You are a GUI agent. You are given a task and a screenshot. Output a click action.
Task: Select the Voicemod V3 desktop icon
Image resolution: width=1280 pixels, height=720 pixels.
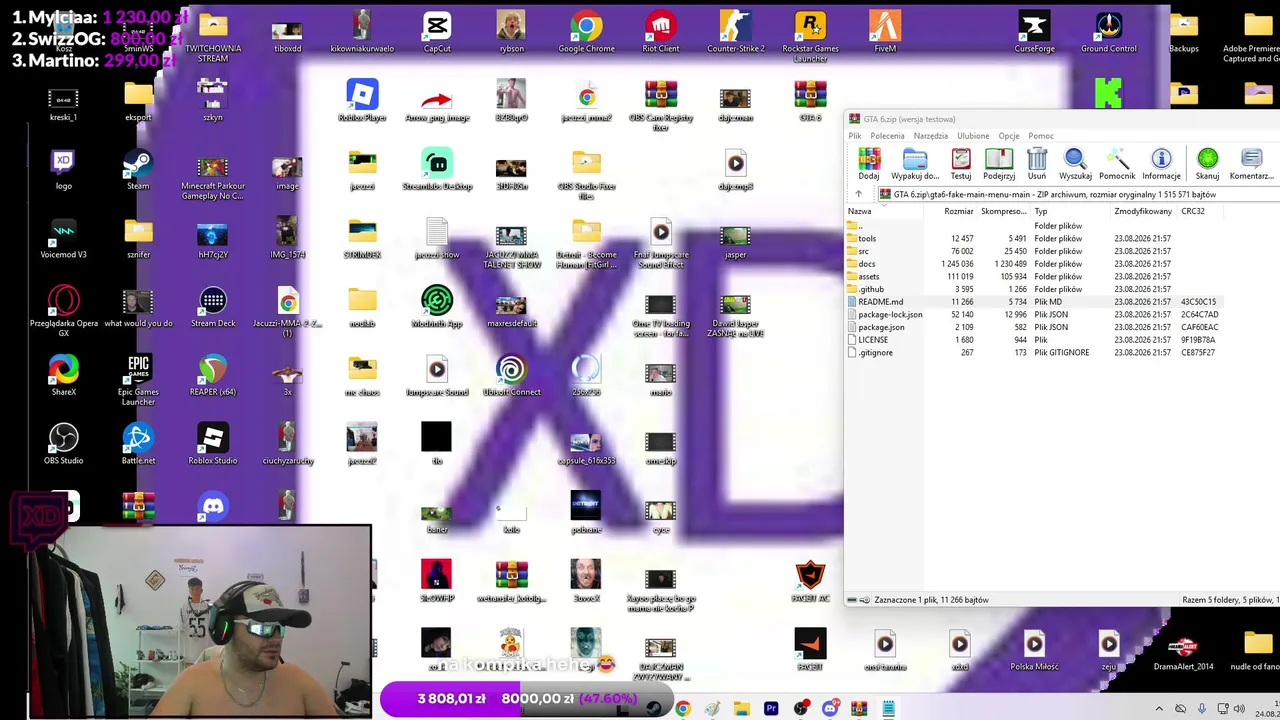pyautogui.click(x=63, y=238)
